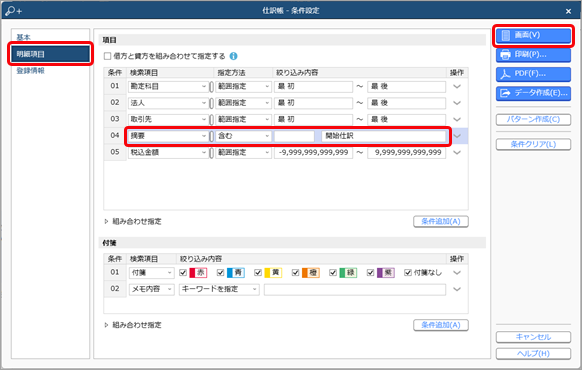This screenshot has width=582, height=370.
Task: Open the メモ内容 search item dropdown
Action: 151,289
